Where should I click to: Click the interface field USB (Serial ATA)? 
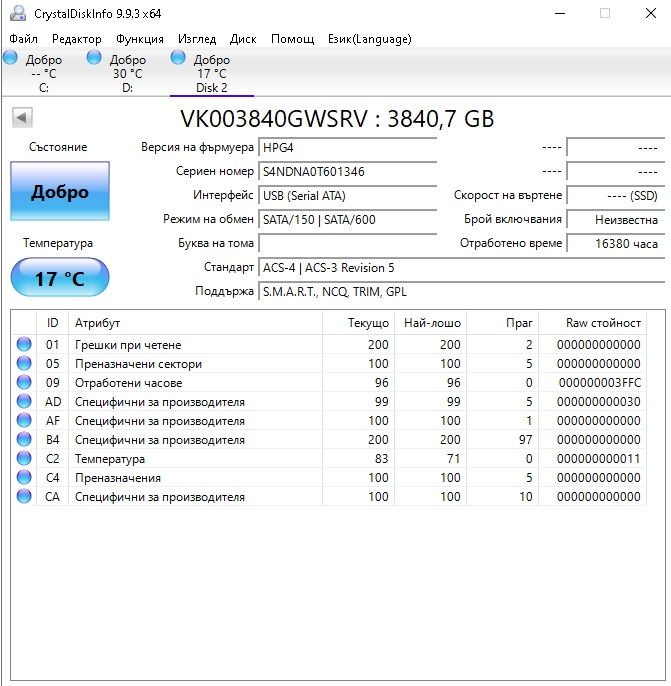pyautogui.click(x=348, y=196)
